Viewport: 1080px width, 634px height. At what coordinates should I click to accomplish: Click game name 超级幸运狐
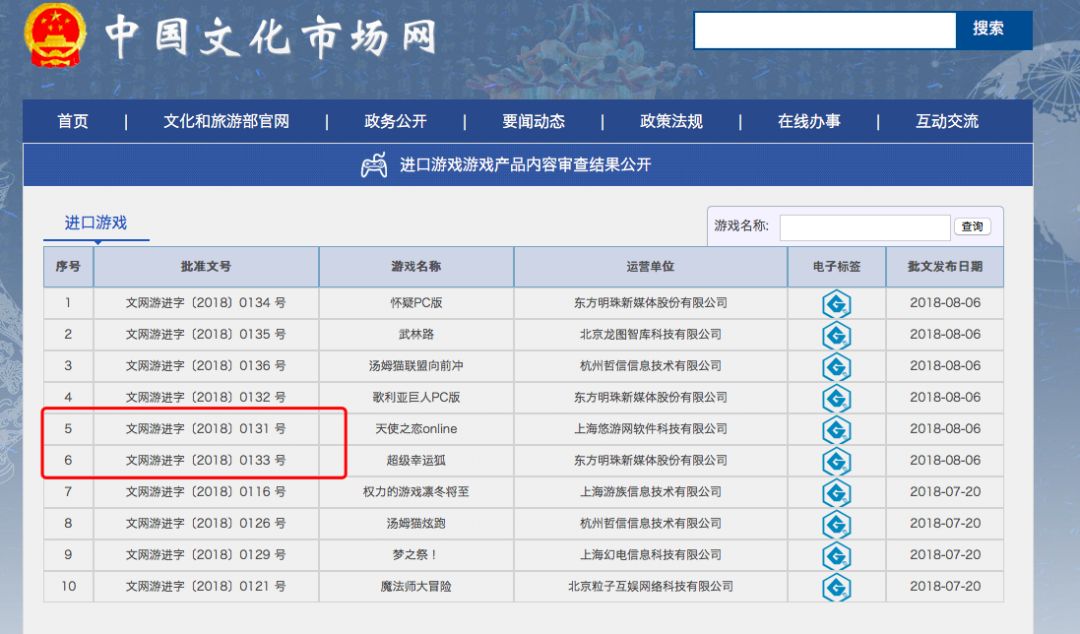pos(416,460)
